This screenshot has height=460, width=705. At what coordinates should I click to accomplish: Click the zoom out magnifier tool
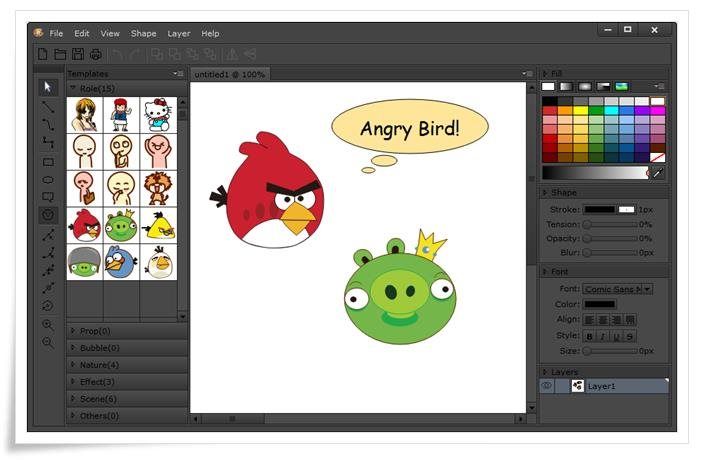[48, 343]
